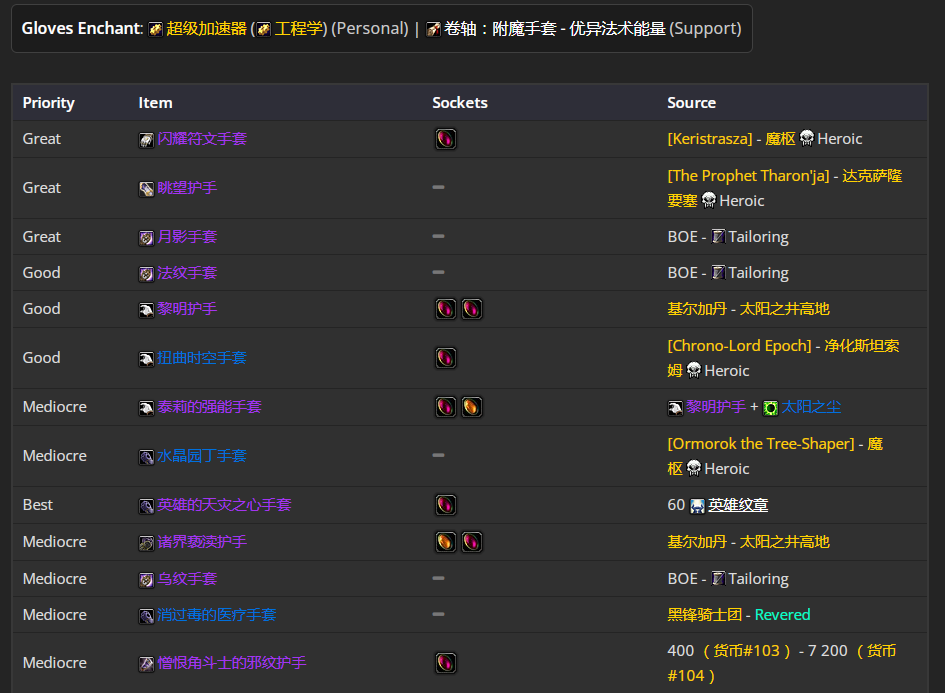Open the 太阳之尘 link
The width and height of the screenshot is (945, 693).
pos(811,407)
